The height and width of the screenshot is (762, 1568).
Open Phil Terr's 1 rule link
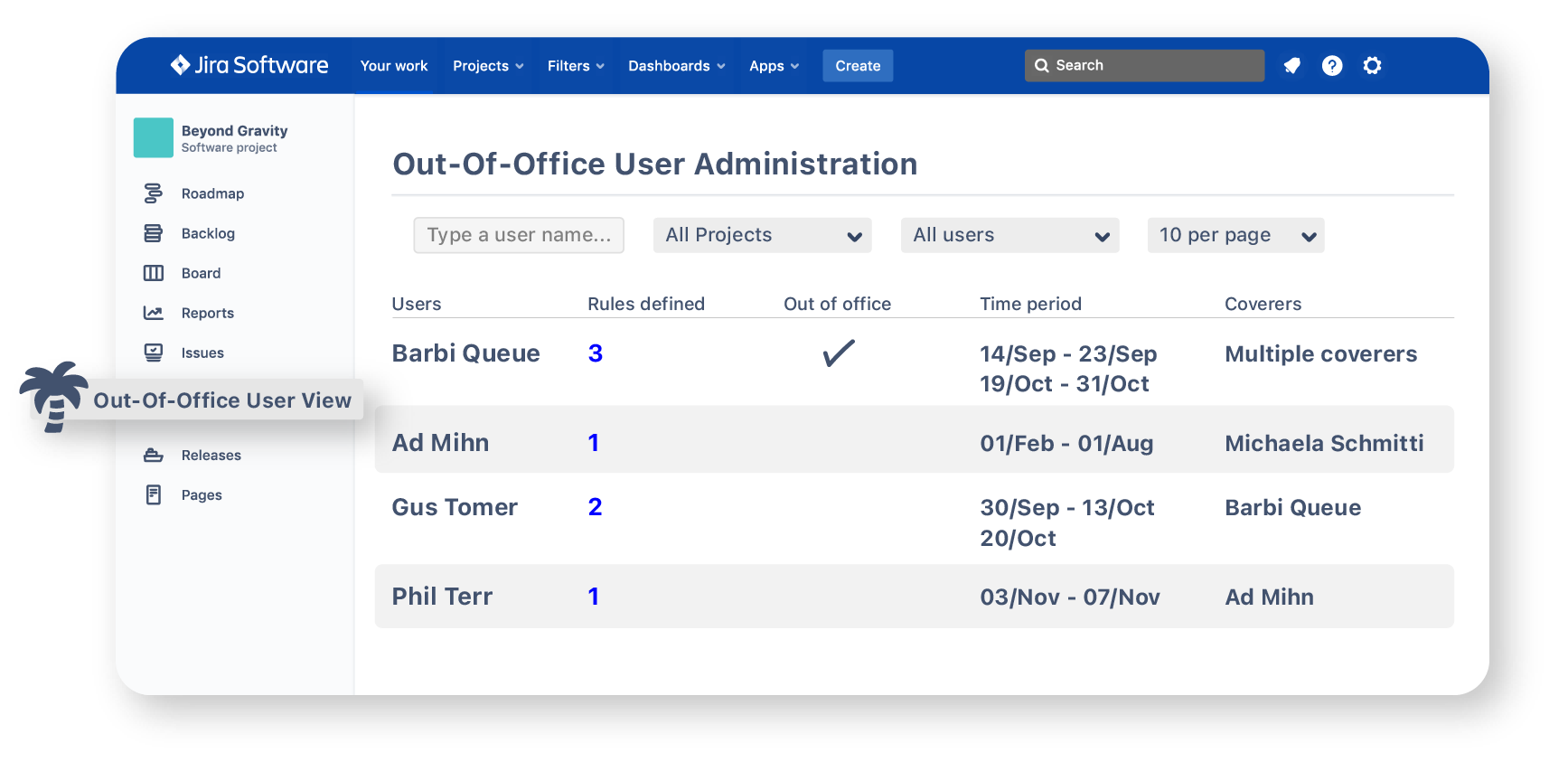coord(594,597)
